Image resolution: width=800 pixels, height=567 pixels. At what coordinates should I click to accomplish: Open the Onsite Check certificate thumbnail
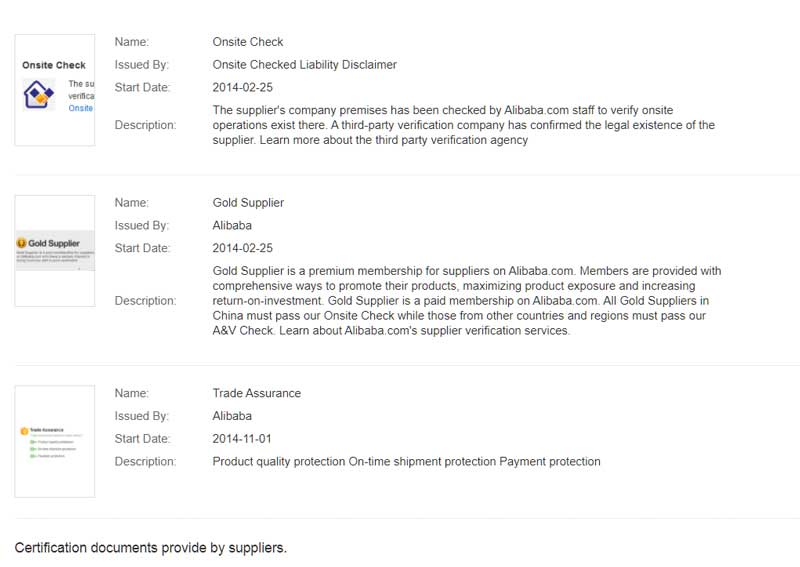[x=55, y=90]
